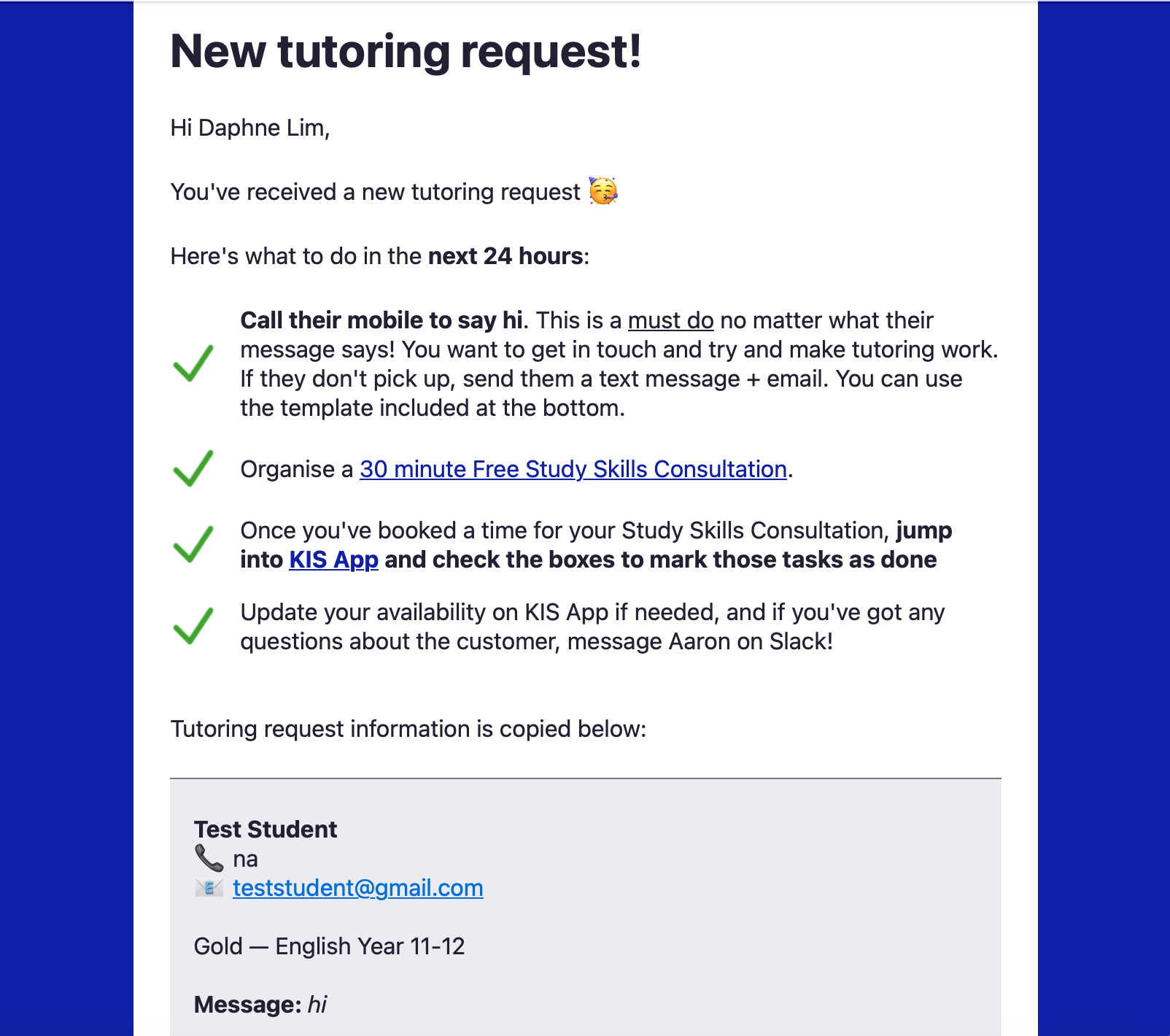Viewport: 1170px width, 1036px height.
Task: Click the 'New tutoring request!' heading
Action: [406, 51]
